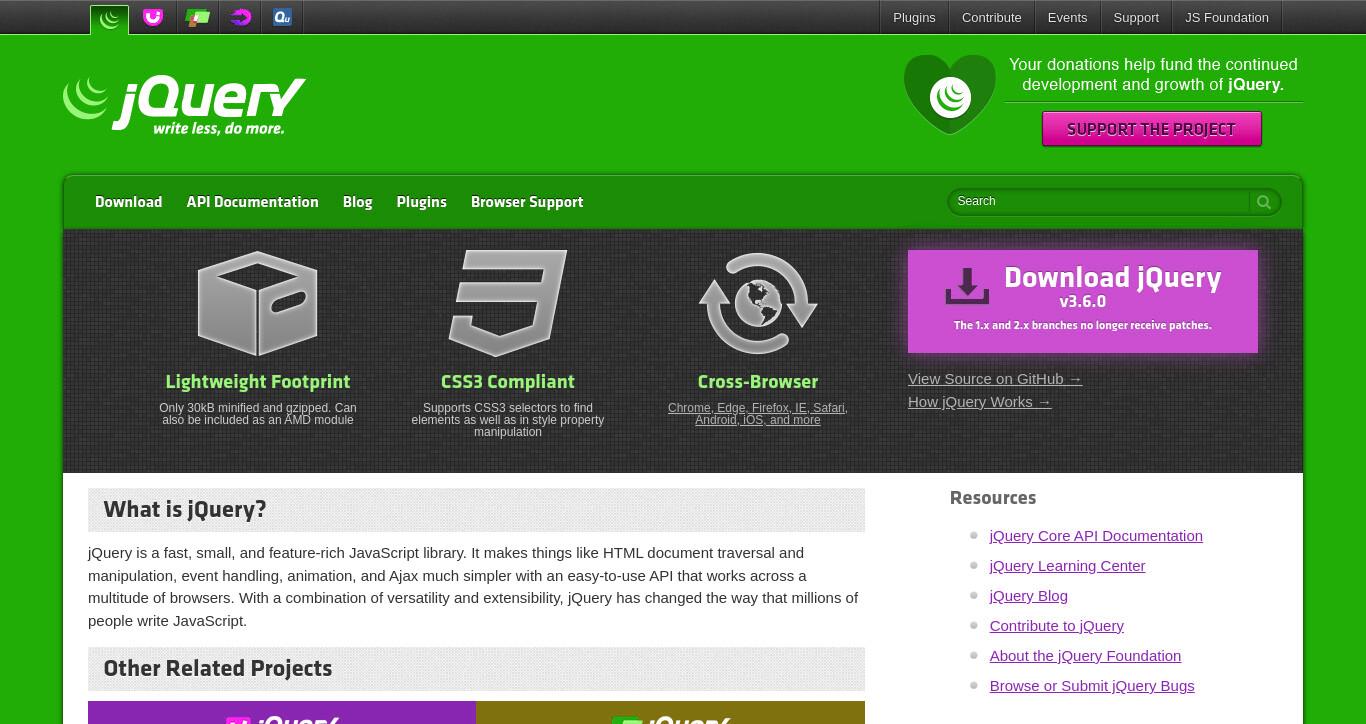Open jQuery Core API Documentation link
1366x724 pixels.
1096,536
